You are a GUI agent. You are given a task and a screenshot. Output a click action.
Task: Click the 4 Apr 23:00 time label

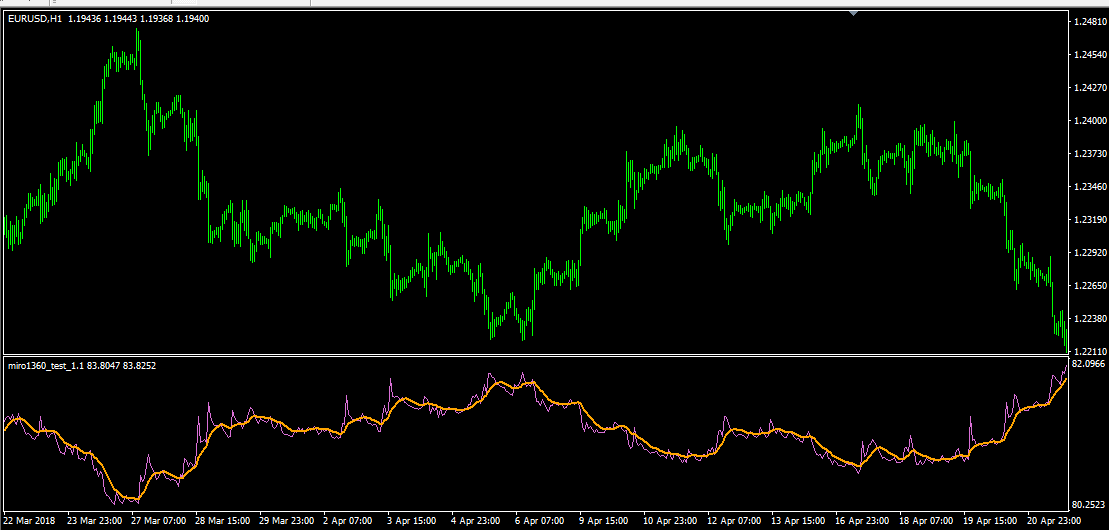point(475,520)
